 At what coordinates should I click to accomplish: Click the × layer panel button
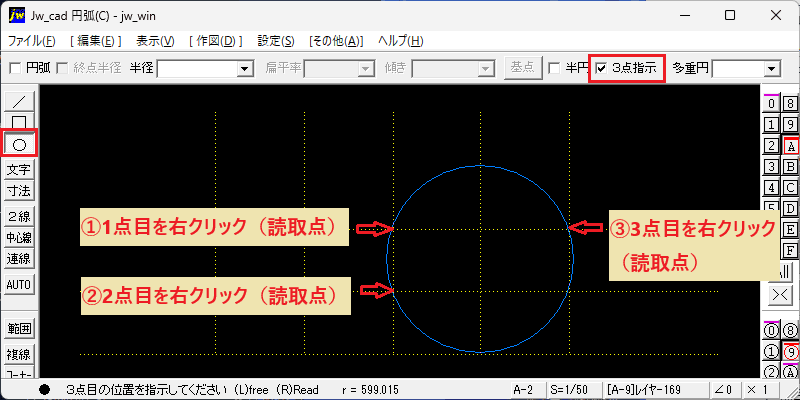pyautogui.click(x=780, y=296)
